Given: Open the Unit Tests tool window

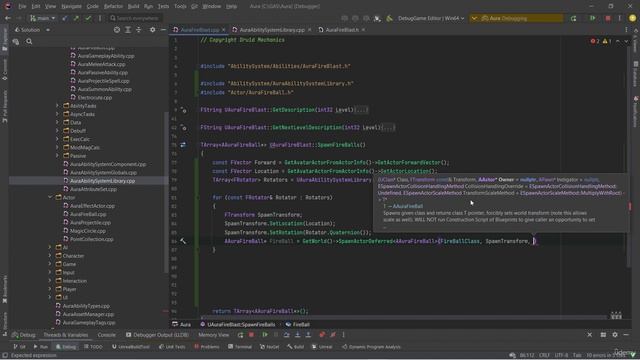Looking at the screenshot, I should point(172,347).
